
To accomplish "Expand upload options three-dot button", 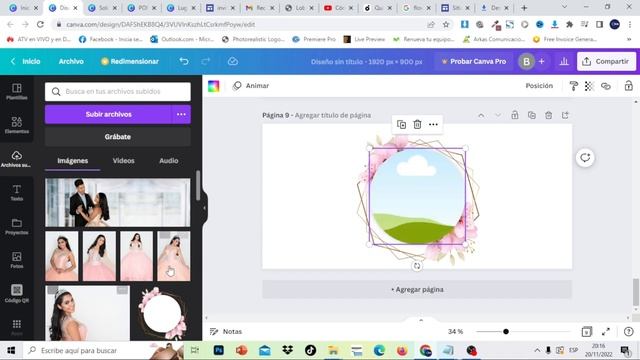I will [181, 114].
